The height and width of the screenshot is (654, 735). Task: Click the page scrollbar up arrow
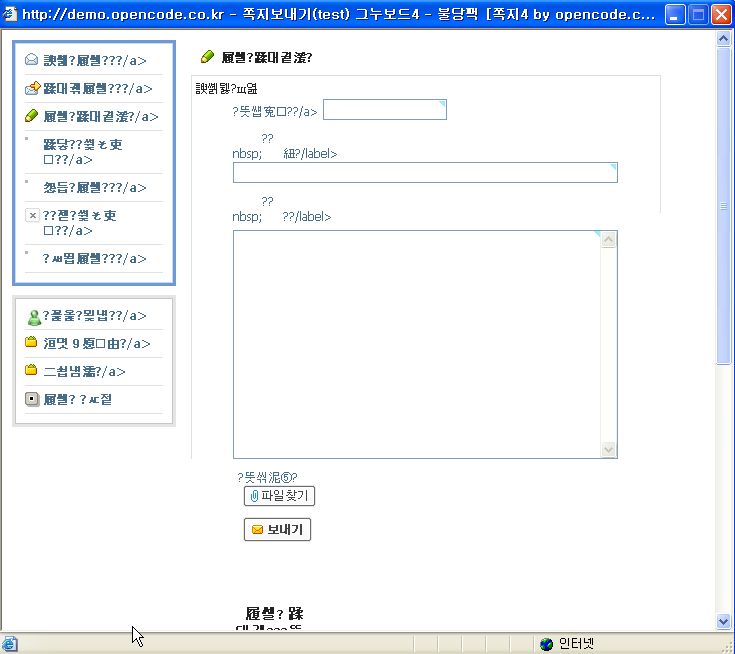coord(723,38)
